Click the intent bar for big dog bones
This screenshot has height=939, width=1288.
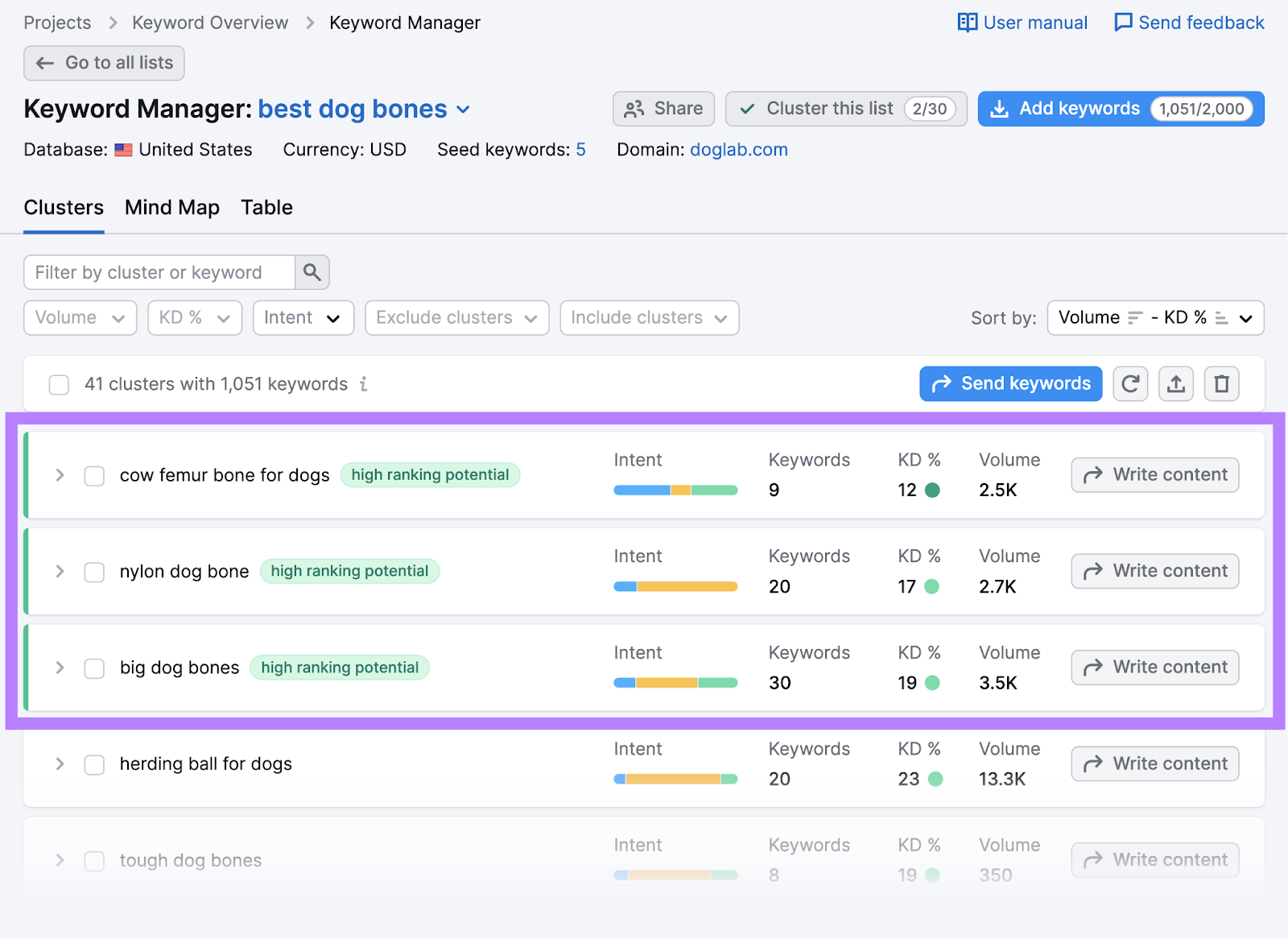pyautogui.click(x=675, y=683)
